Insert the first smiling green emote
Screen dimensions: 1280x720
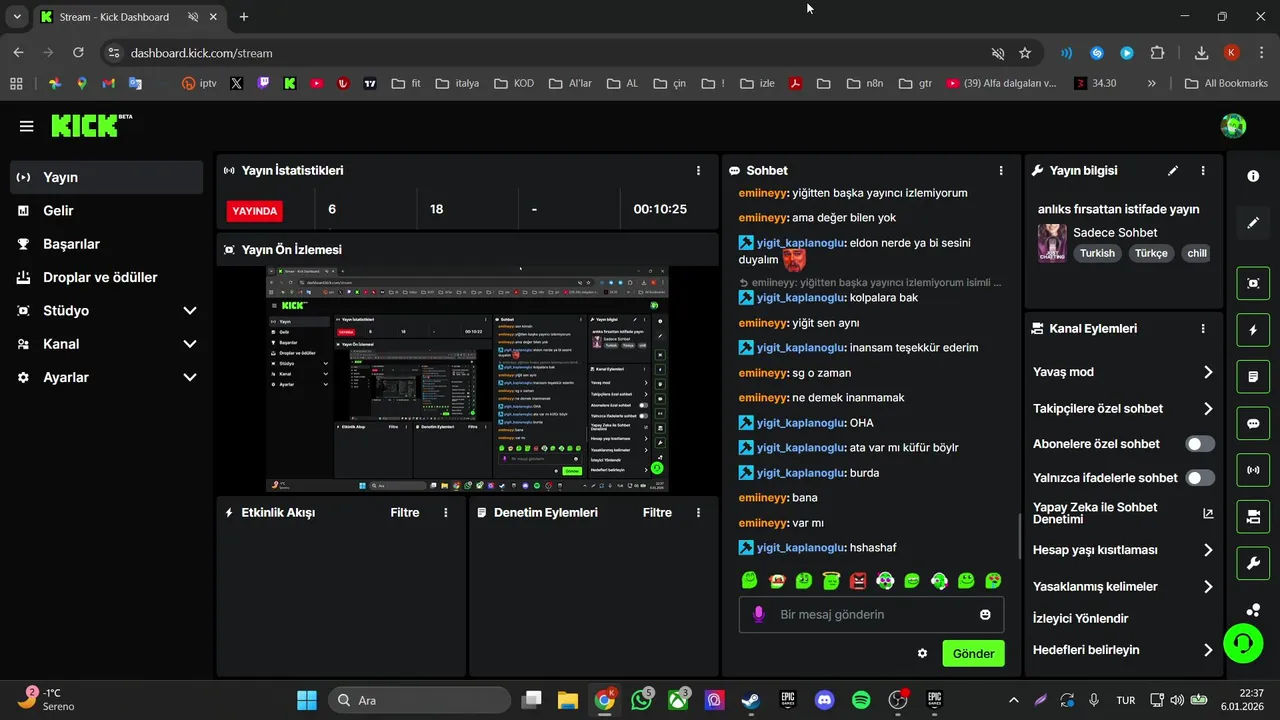[750, 580]
